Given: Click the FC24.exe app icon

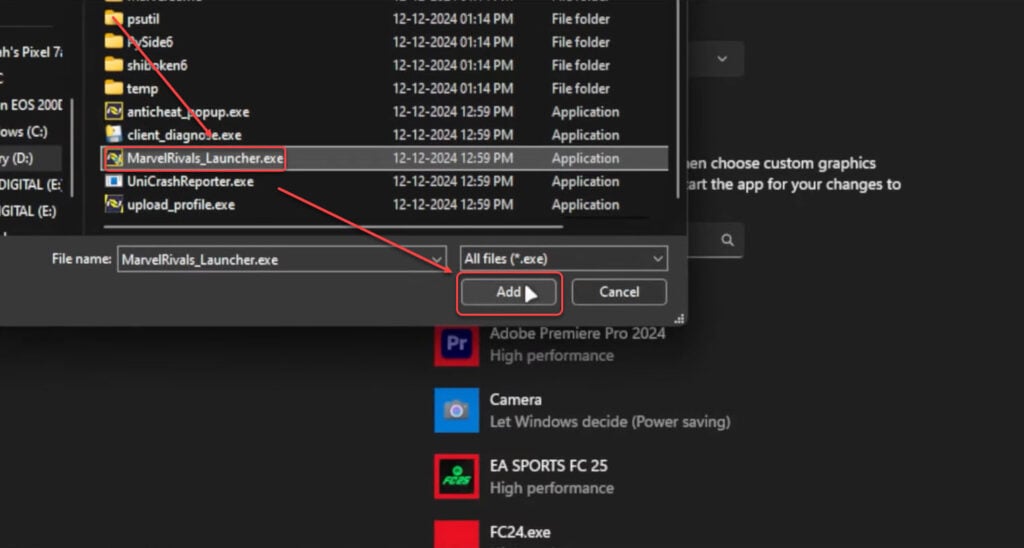Looking at the screenshot, I should click(456, 534).
